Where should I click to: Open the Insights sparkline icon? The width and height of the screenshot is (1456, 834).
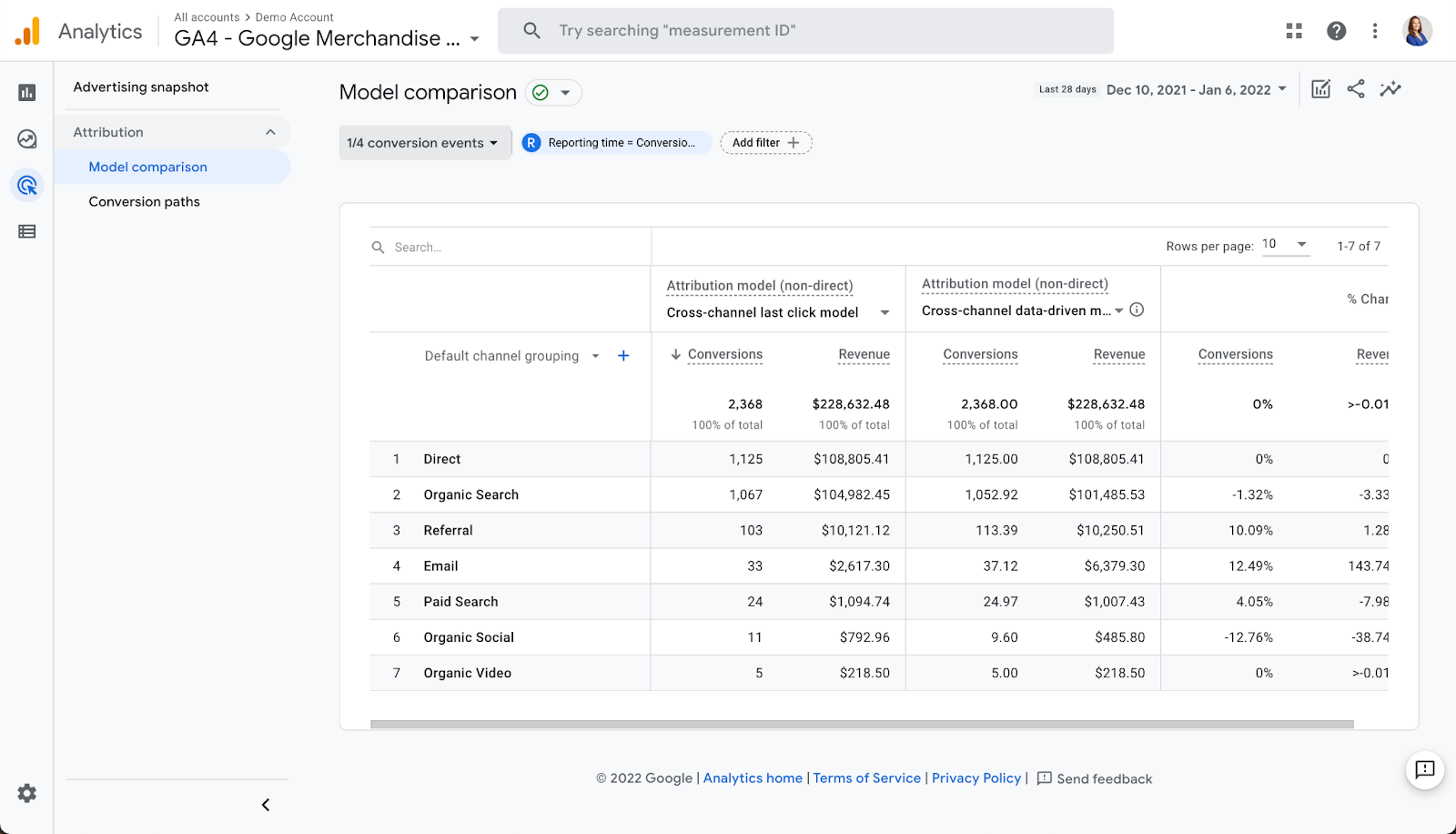click(x=1390, y=89)
